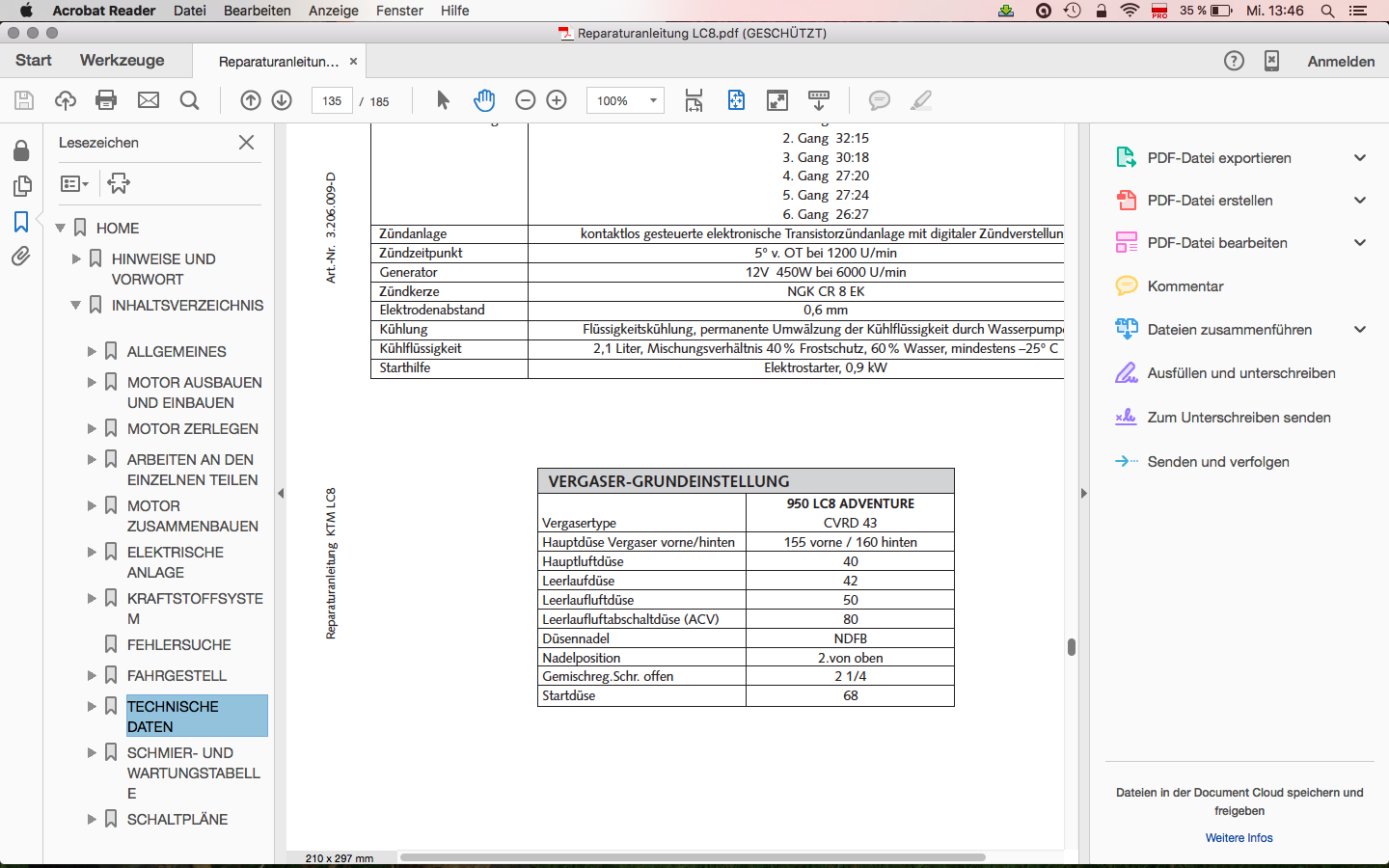
Task: Toggle the page thumbnails panel icon
Action: click(x=21, y=186)
